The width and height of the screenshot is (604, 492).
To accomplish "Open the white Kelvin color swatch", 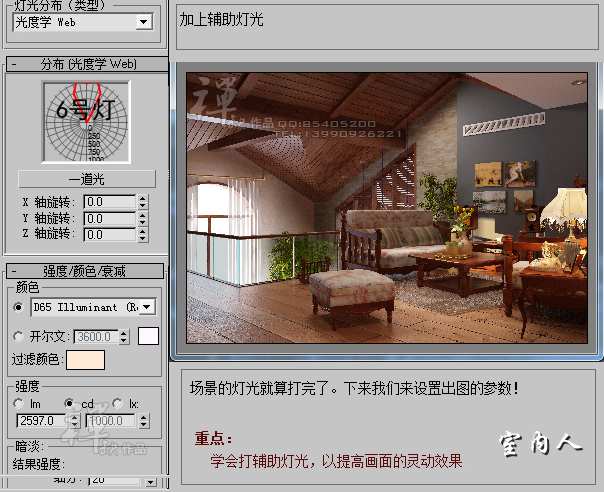I will (x=148, y=336).
